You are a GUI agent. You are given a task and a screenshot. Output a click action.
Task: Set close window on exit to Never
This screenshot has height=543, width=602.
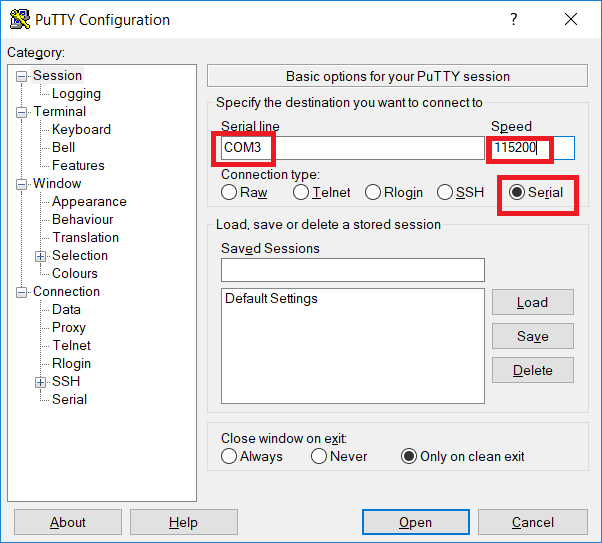pyautogui.click(x=339, y=456)
